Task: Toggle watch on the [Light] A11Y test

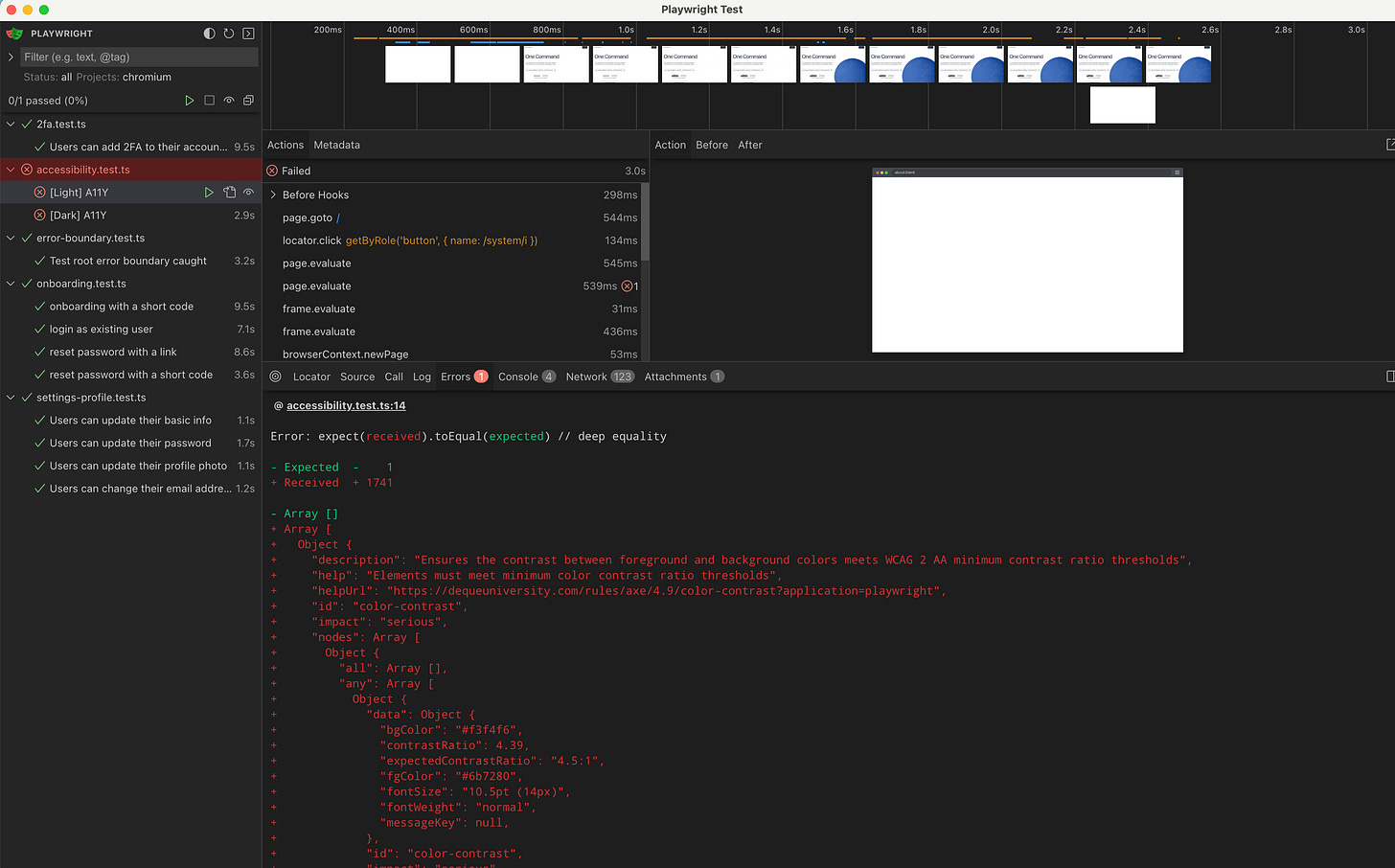Action: (248, 193)
